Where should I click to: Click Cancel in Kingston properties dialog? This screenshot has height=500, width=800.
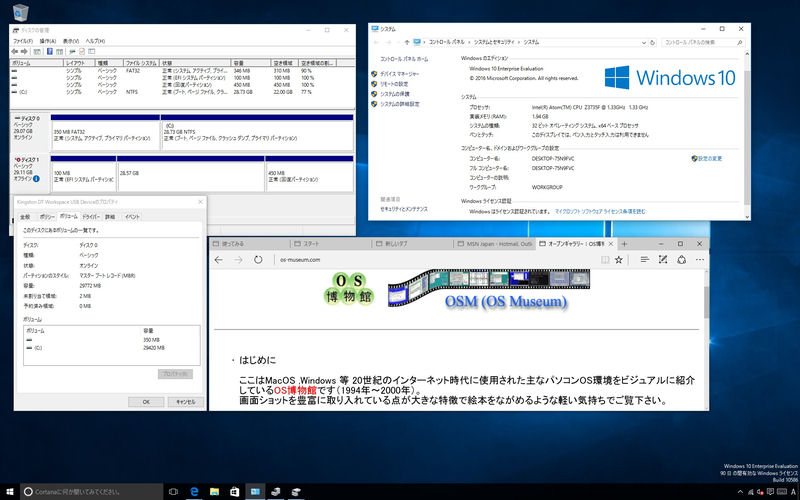[186, 402]
